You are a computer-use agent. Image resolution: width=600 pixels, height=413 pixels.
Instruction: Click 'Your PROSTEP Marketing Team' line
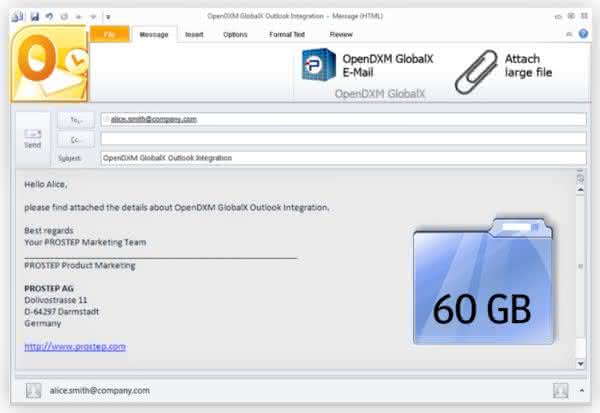click(x=85, y=243)
